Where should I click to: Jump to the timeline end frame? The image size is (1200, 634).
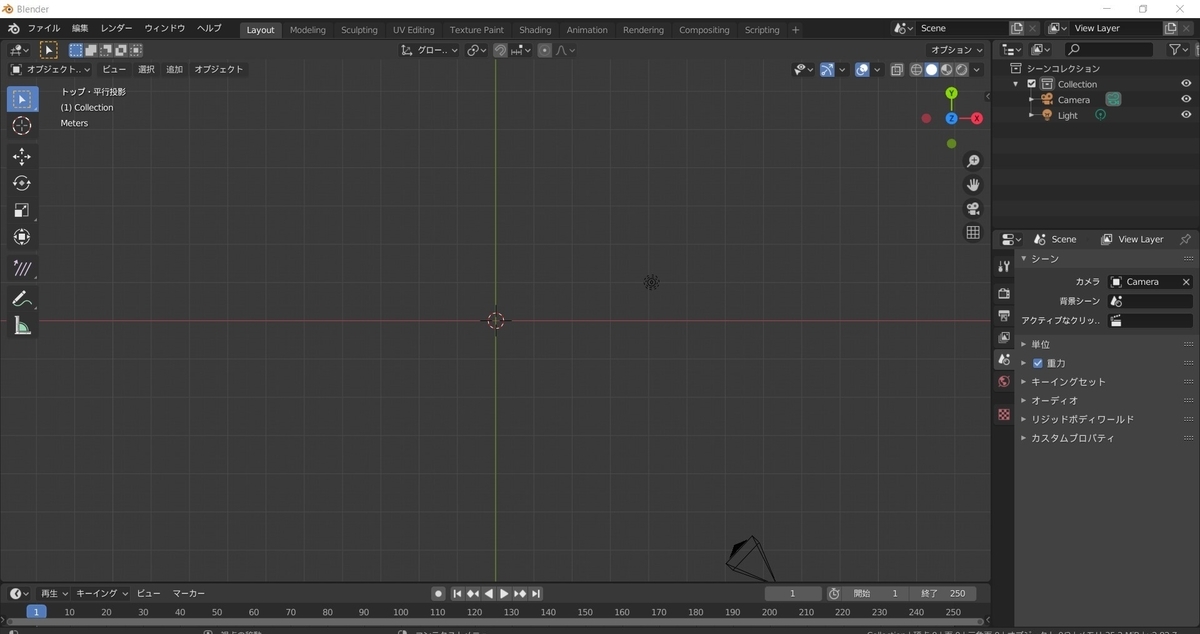tap(536, 594)
